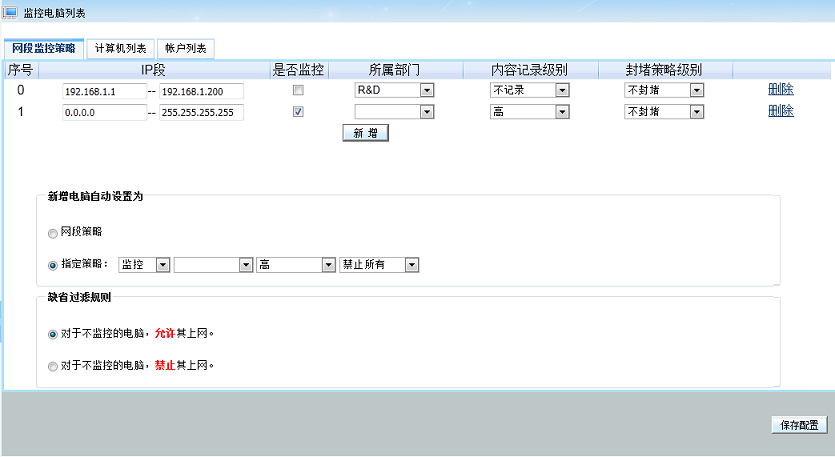Image resolution: width=835 pixels, height=457 pixels.
Task: Select the 指定策略 radio button
Action: [53, 265]
